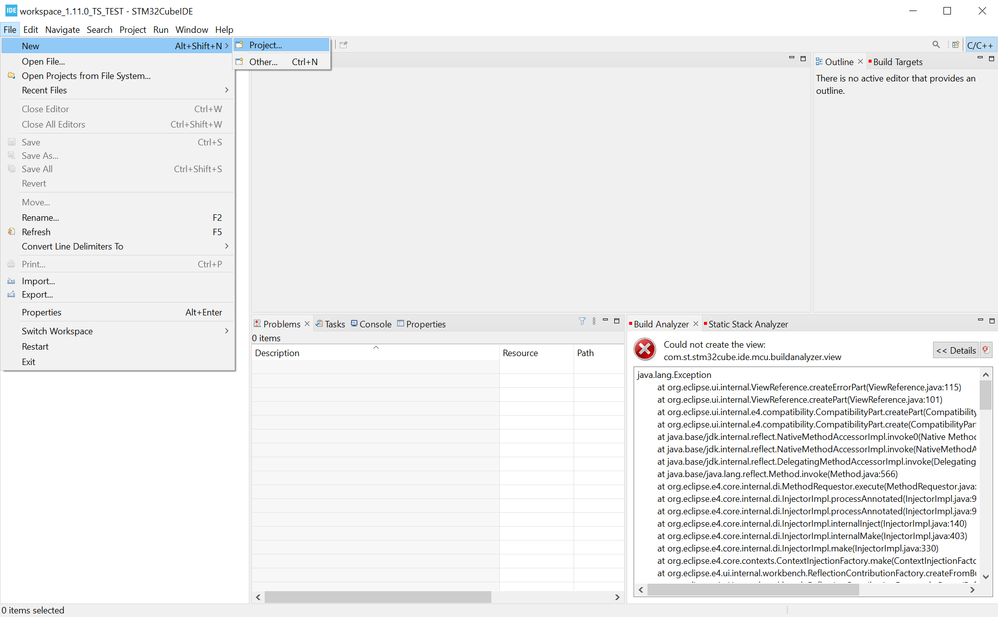Open the Help menu
This screenshot has width=998, height=617.
(224, 29)
